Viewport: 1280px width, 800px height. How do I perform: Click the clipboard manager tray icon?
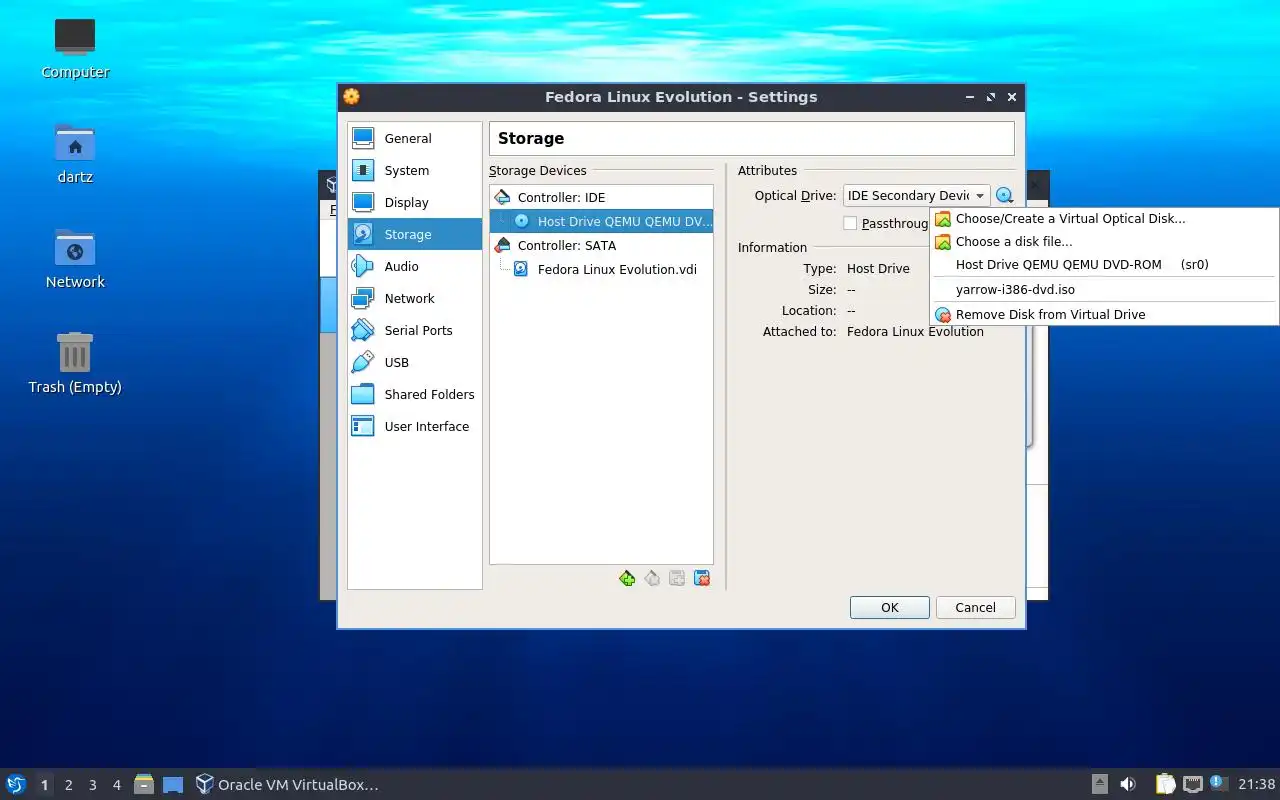1166,784
